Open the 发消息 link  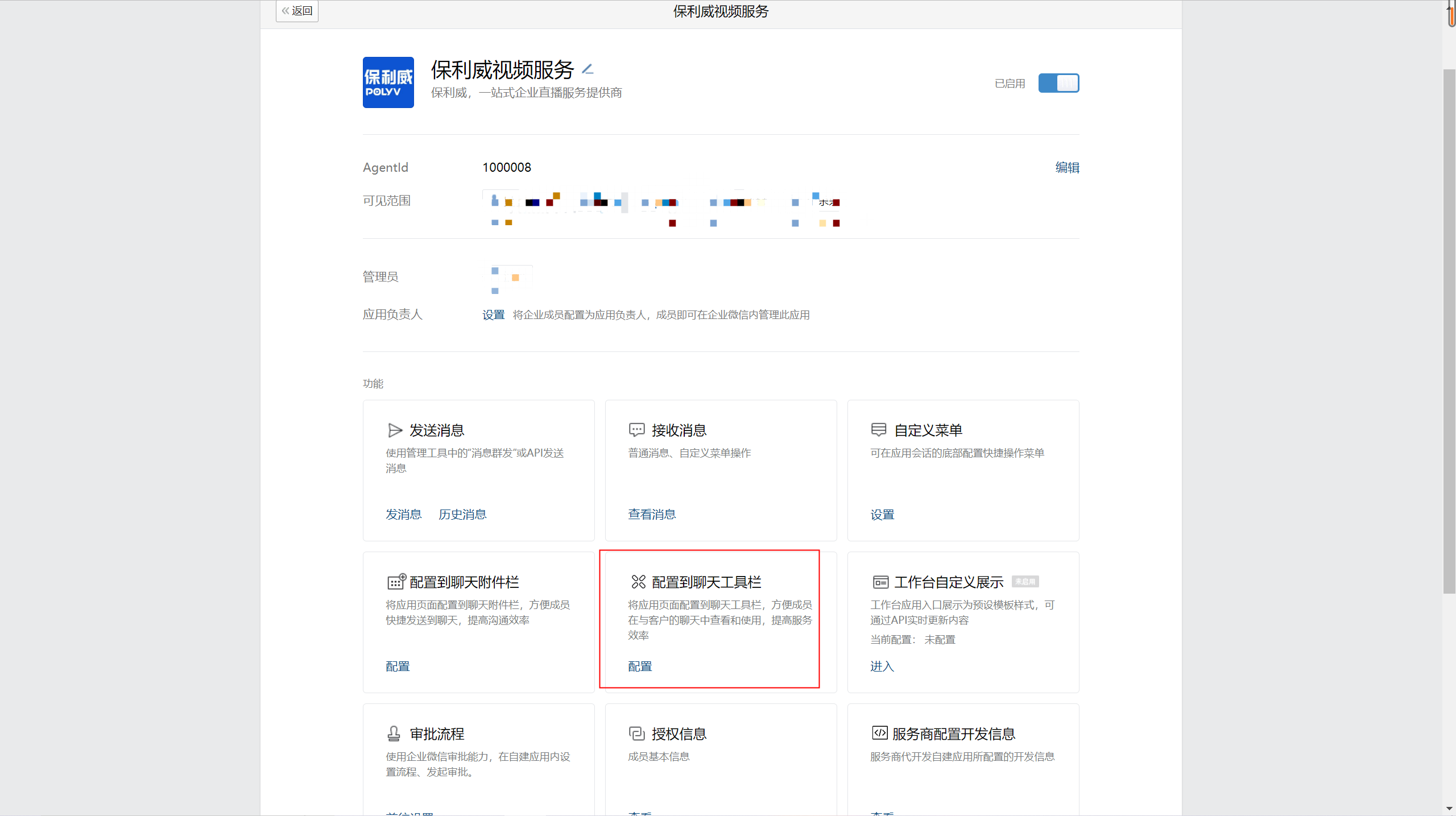tap(403, 515)
